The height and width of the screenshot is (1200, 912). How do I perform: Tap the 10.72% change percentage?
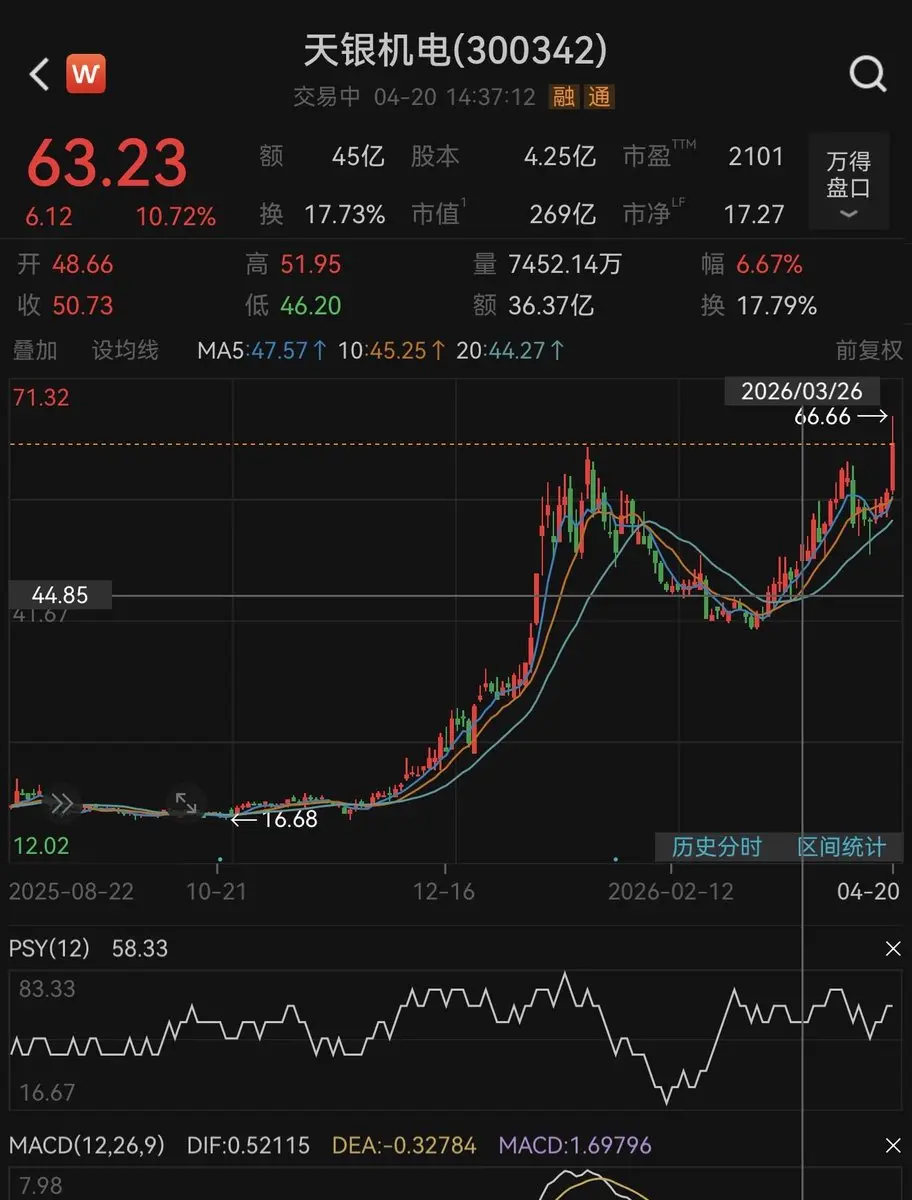point(176,217)
